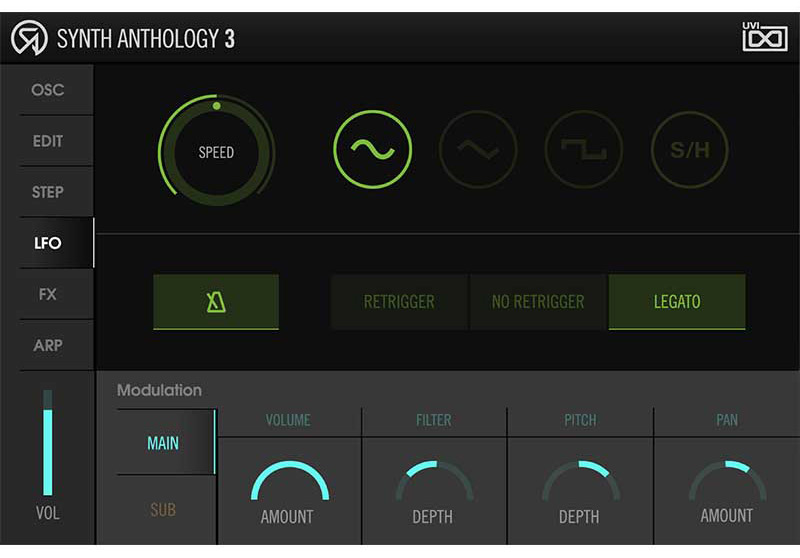
Task: Click the VOL level slider
Action: [x=47, y=443]
